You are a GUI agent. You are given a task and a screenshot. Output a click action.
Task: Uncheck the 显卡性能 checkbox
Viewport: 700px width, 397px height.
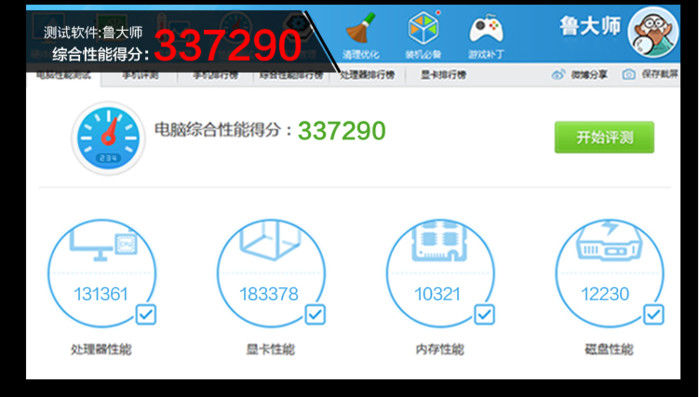(x=315, y=314)
